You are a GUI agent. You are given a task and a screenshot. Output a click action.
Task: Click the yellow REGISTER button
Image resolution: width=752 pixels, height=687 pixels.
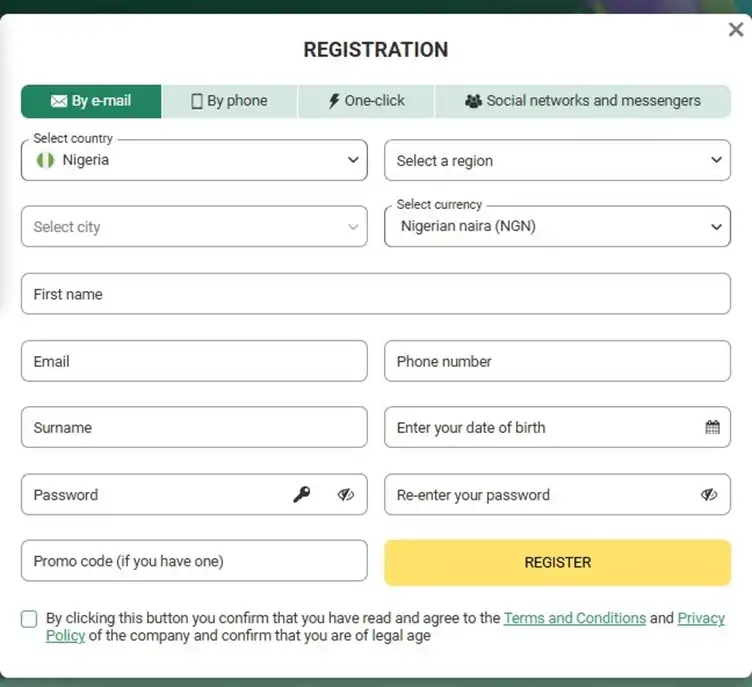click(x=557, y=562)
